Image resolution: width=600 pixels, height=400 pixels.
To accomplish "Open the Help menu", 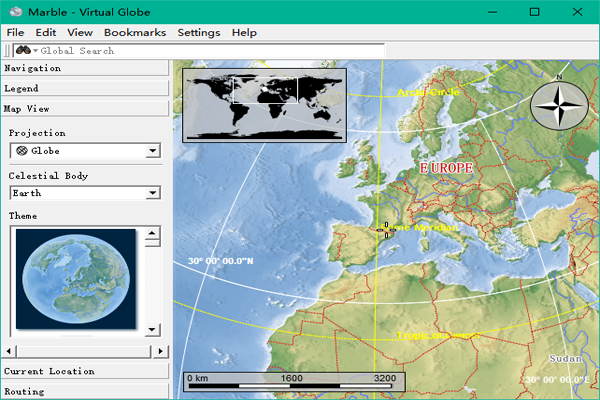I will pyautogui.click(x=244, y=33).
